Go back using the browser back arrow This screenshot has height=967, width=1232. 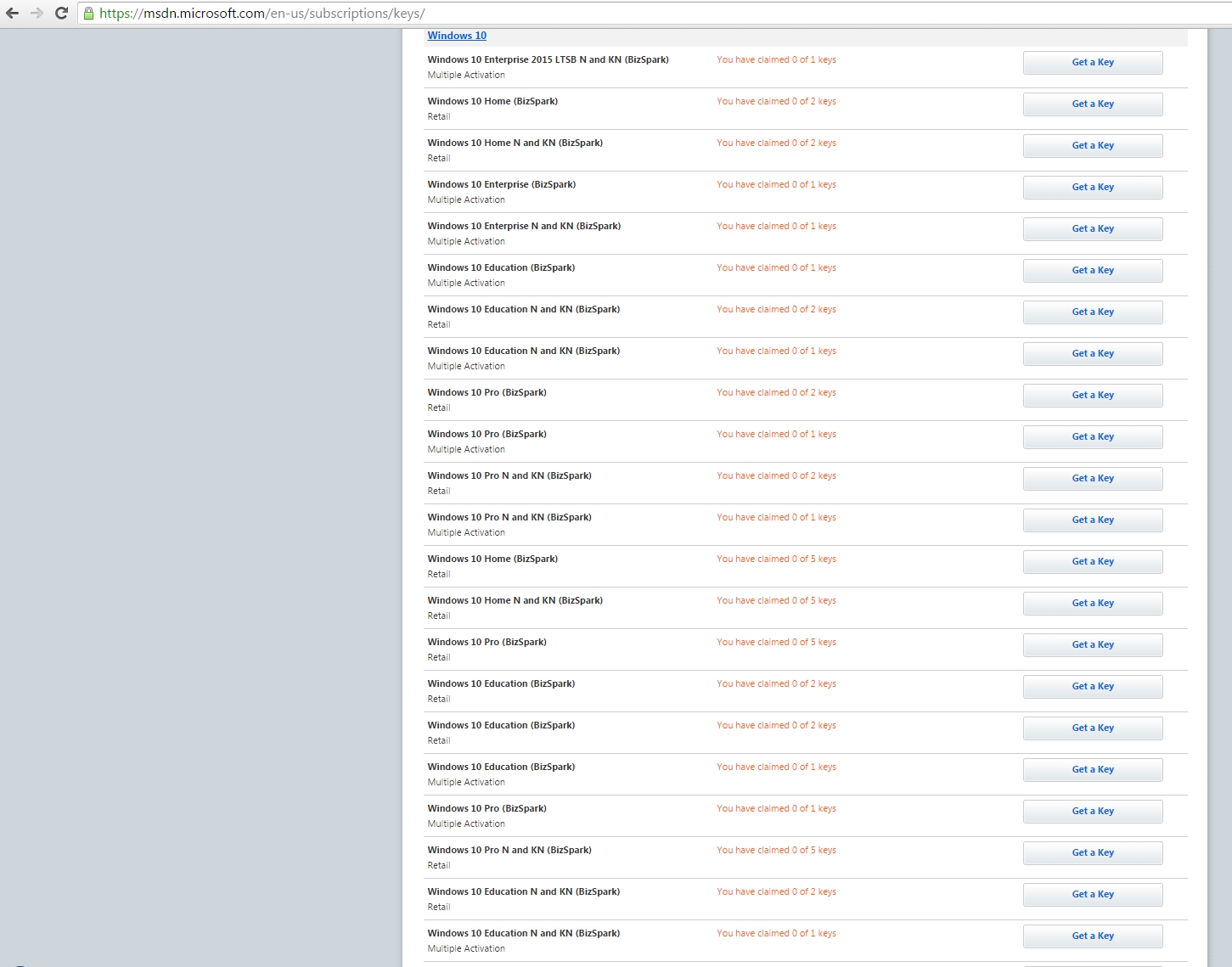click(12, 13)
